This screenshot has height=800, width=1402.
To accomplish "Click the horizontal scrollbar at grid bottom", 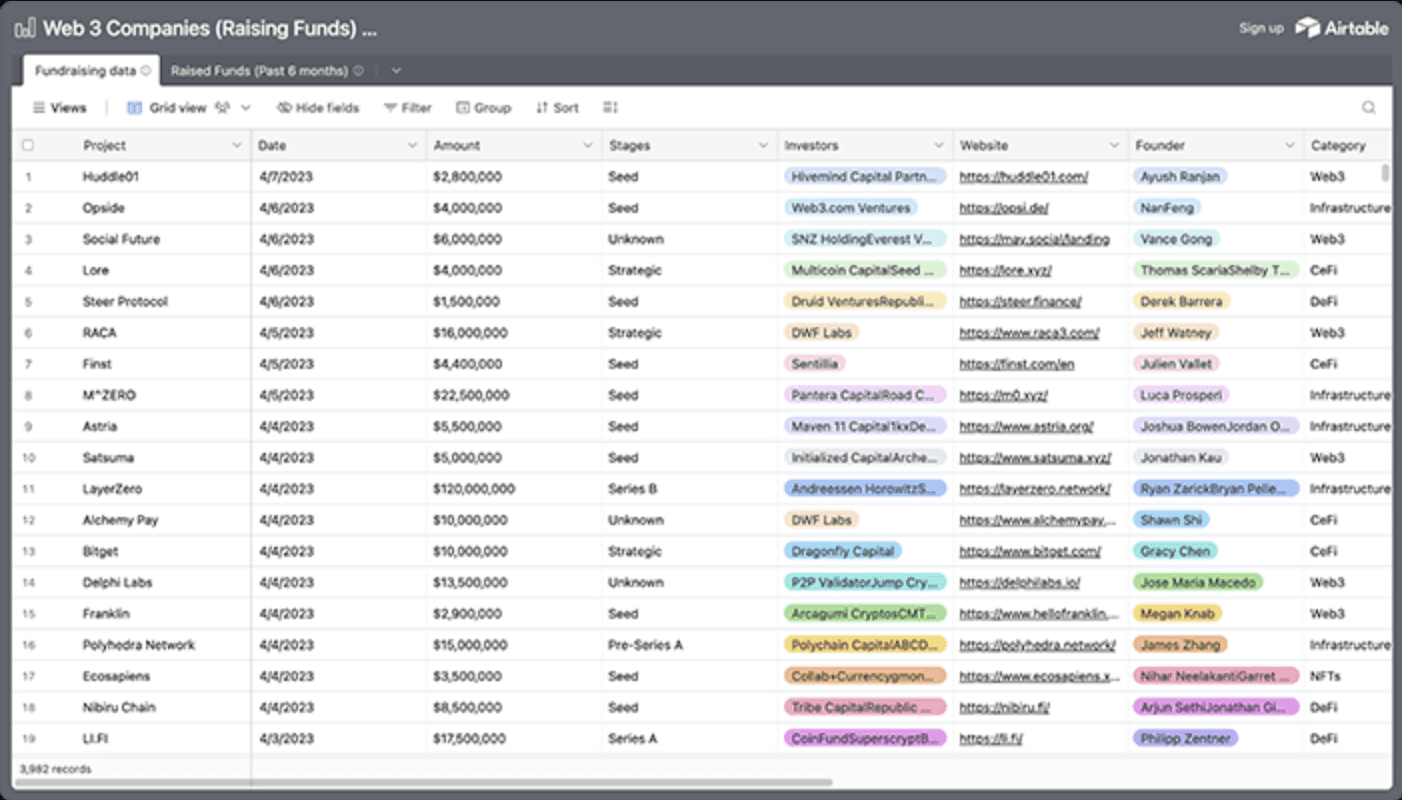I will point(423,782).
